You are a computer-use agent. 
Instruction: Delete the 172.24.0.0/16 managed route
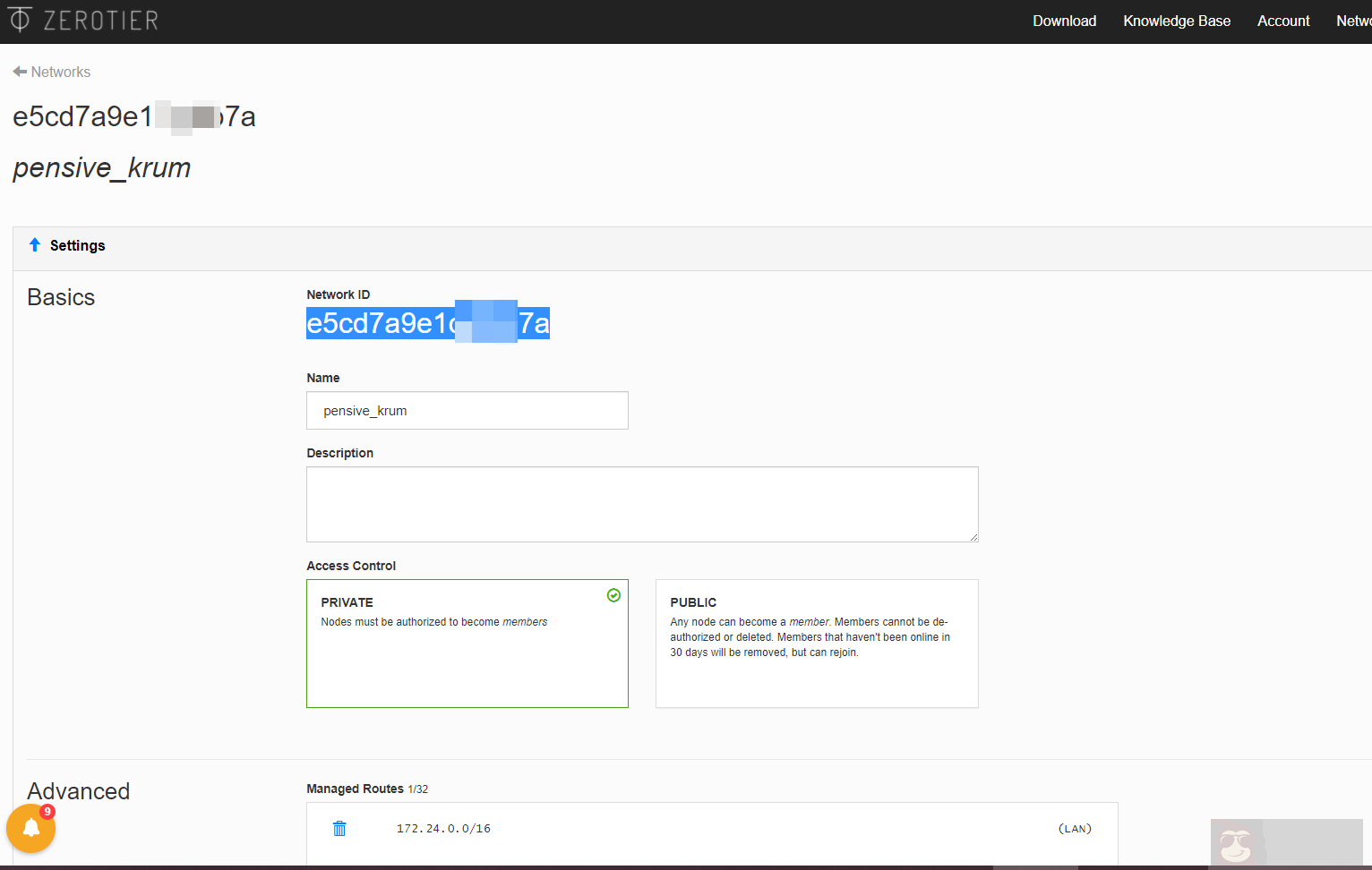pyautogui.click(x=339, y=829)
